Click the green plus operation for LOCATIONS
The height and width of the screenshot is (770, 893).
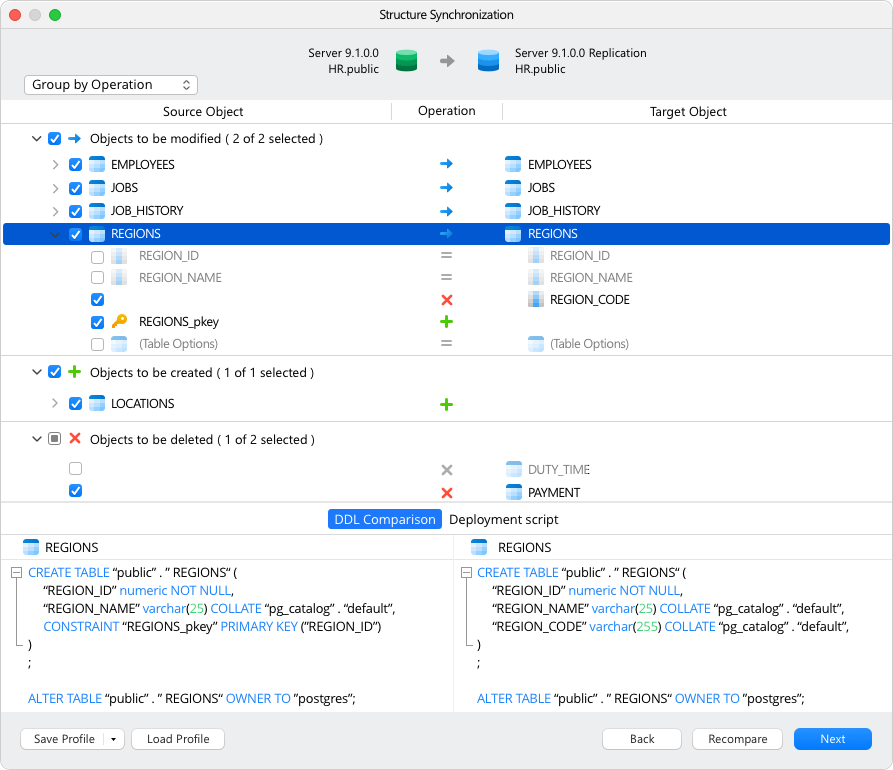tap(446, 404)
